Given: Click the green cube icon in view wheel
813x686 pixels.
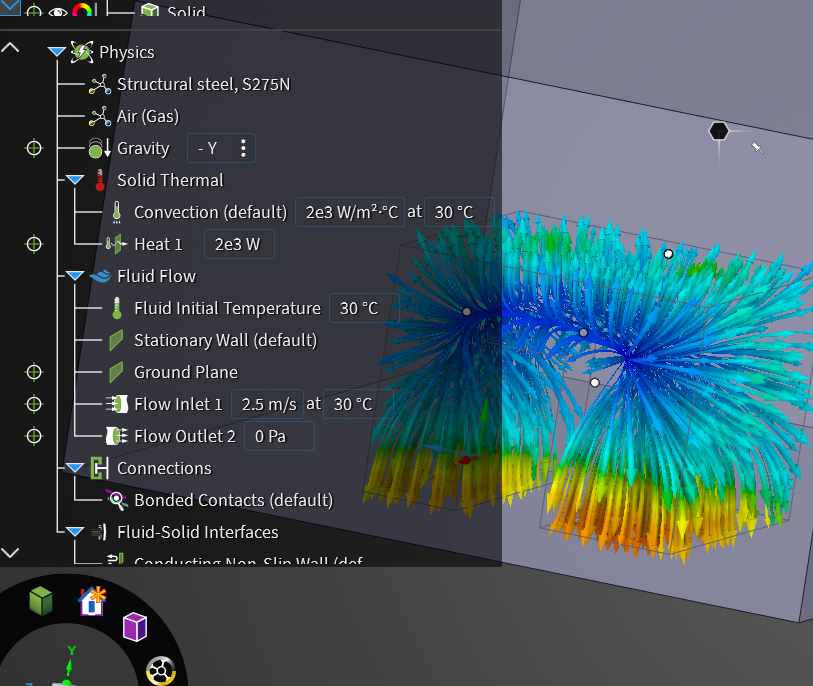Looking at the screenshot, I should point(40,600).
